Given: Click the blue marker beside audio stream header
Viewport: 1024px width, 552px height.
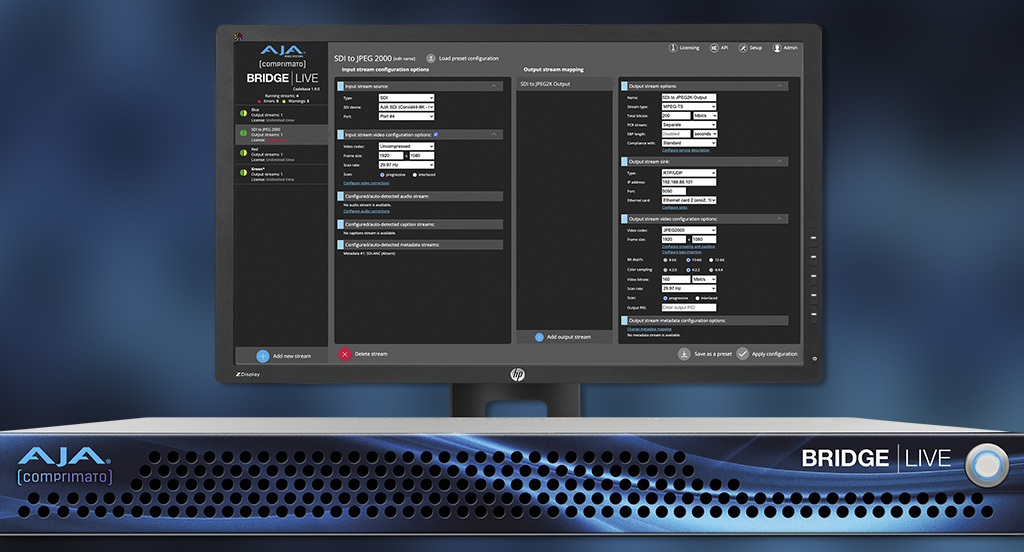Looking at the screenshot, I should [x=340, y=196].
